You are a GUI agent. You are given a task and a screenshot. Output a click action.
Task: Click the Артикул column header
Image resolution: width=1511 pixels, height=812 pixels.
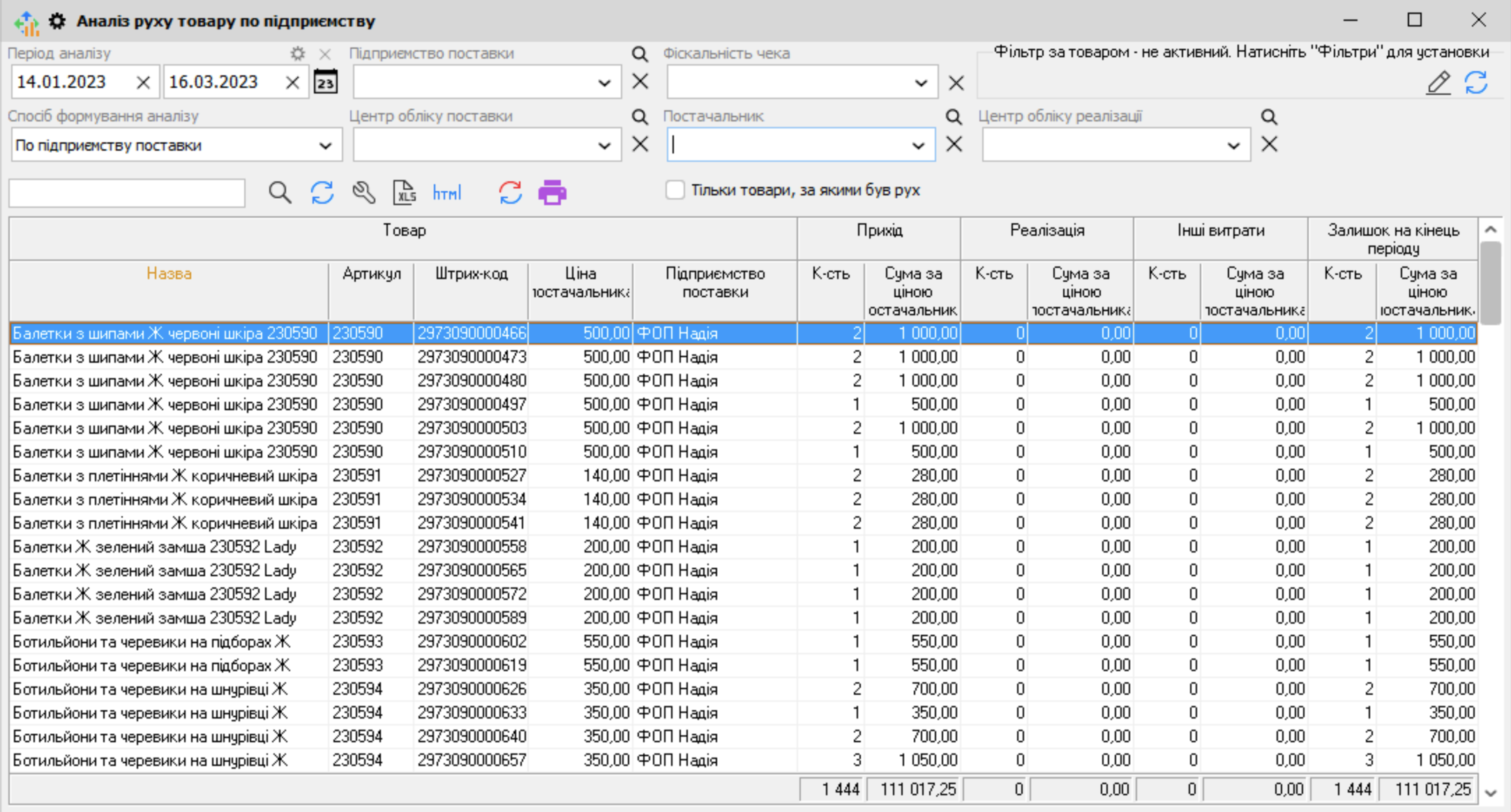pos(371,273)
